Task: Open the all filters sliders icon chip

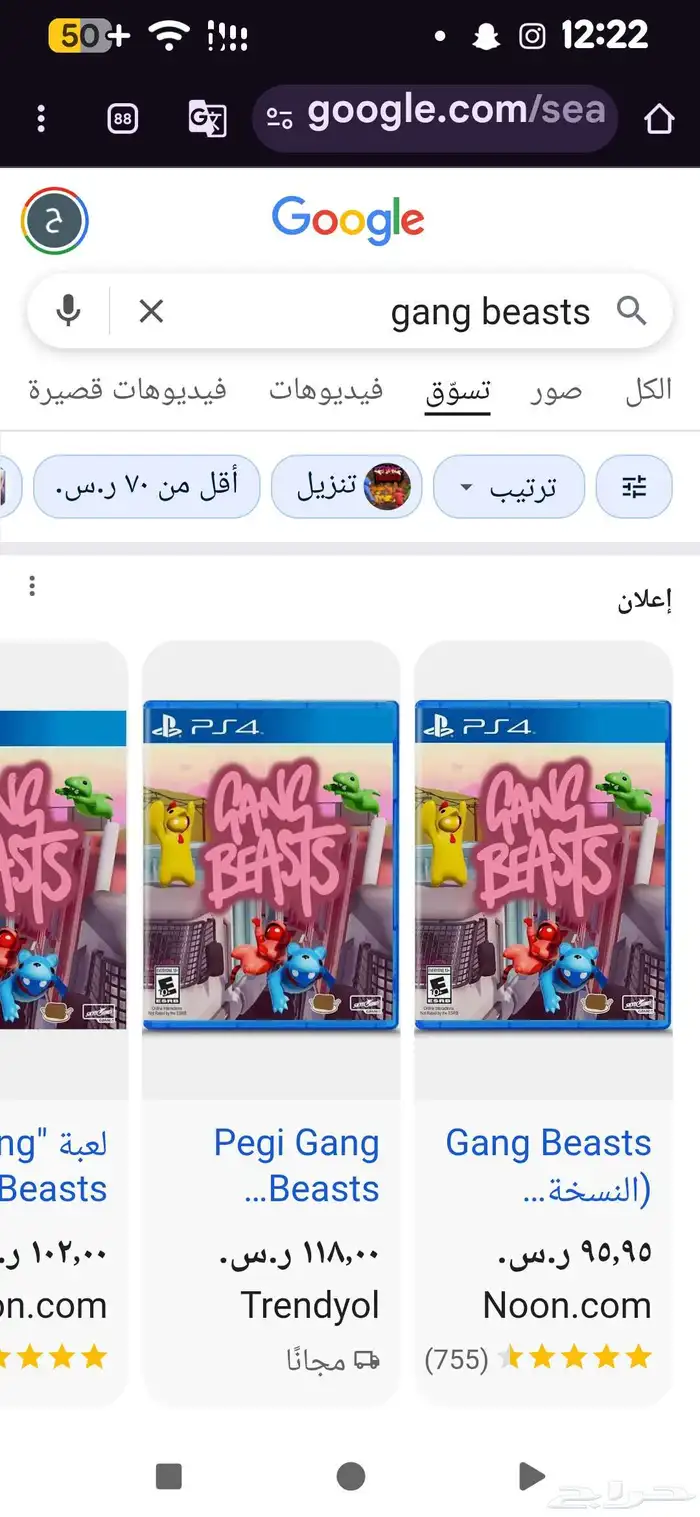Action: click(634, 487)
